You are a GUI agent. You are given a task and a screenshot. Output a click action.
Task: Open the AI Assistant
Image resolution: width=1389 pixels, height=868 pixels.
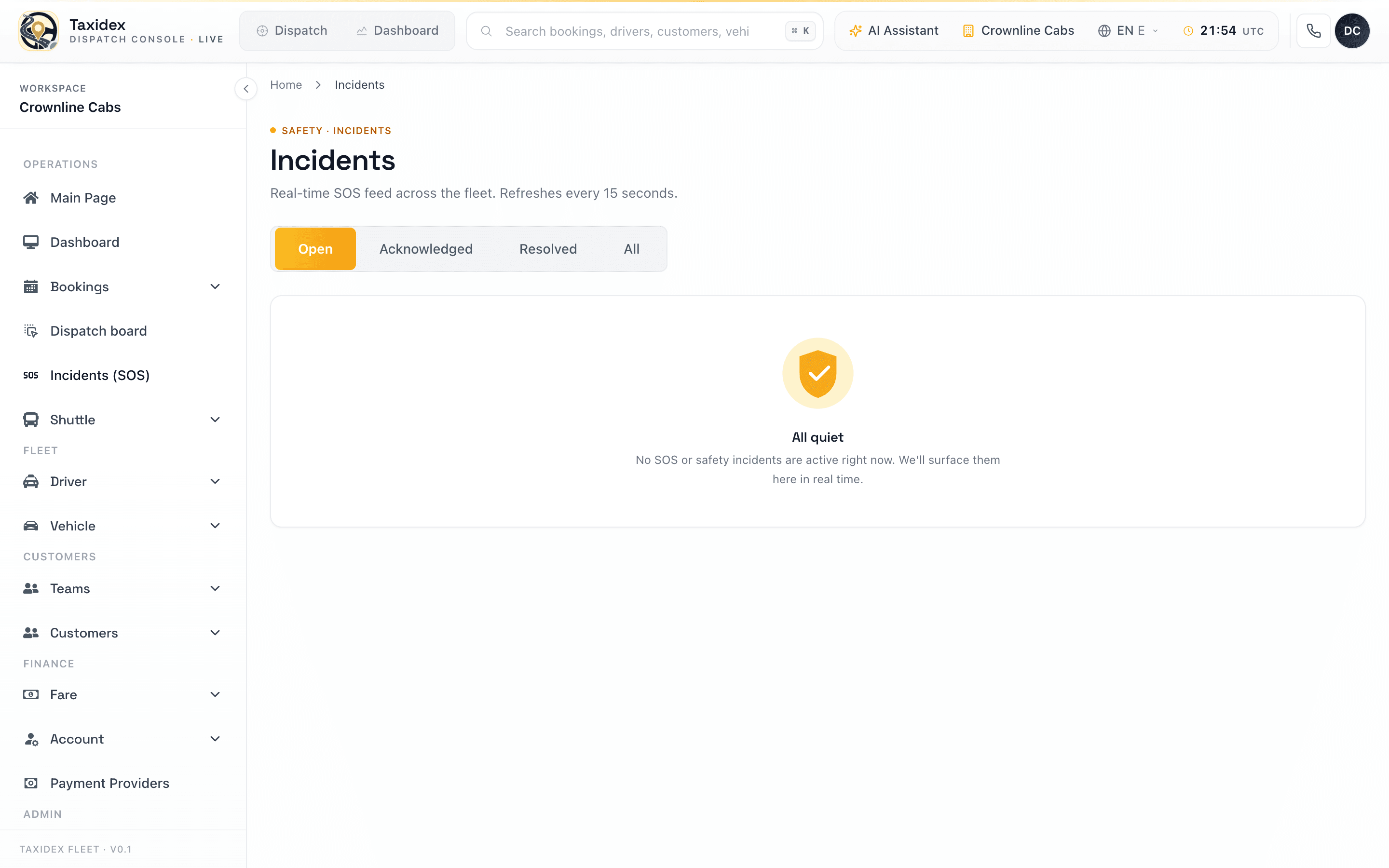click(x=894, y=31)
